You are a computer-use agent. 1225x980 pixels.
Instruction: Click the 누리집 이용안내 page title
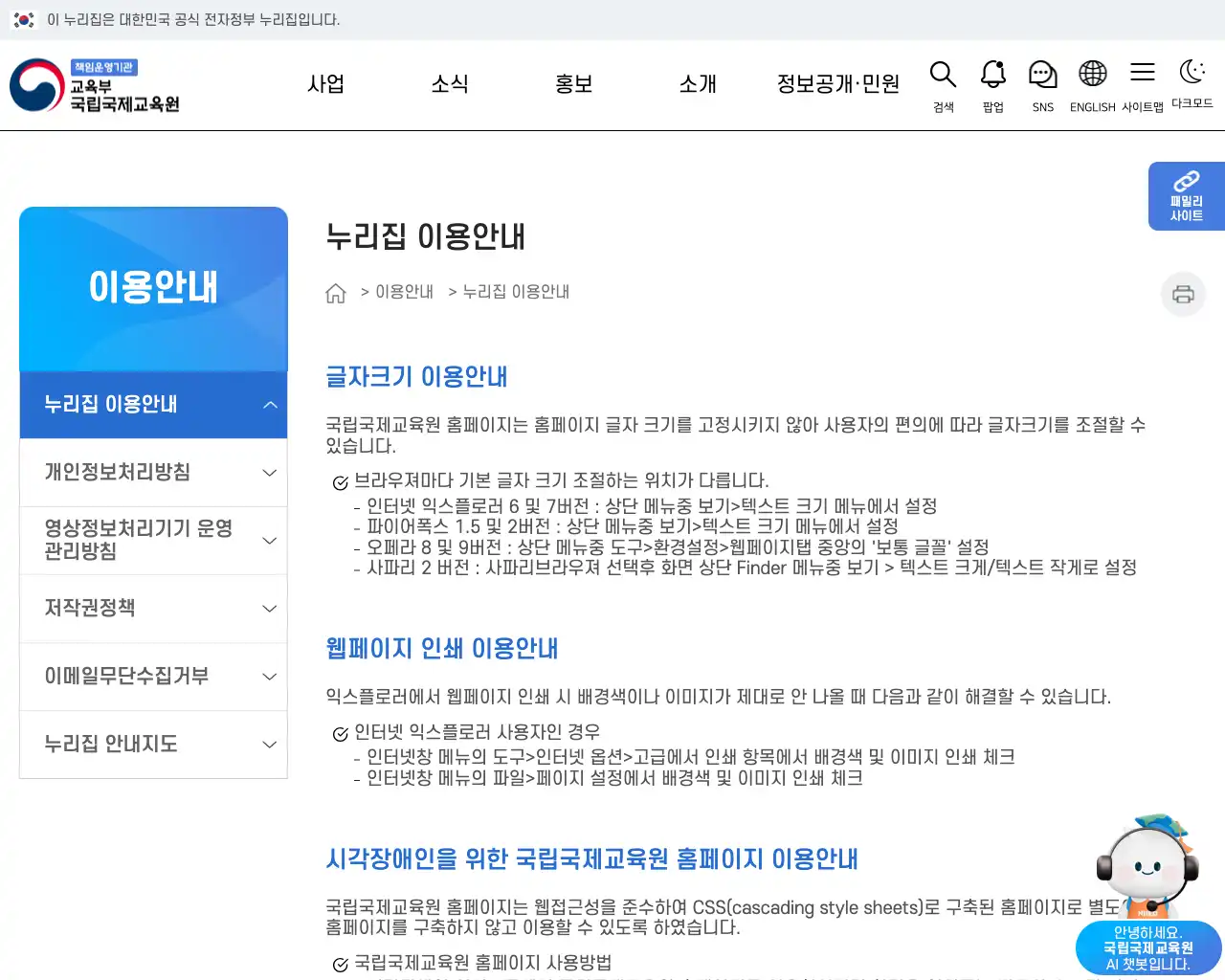426,236
